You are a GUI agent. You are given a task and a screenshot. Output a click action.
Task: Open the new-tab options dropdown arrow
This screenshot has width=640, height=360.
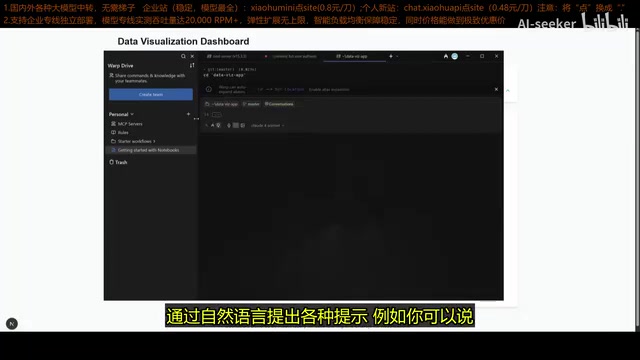pyautogui.click(x=397, y=56)
